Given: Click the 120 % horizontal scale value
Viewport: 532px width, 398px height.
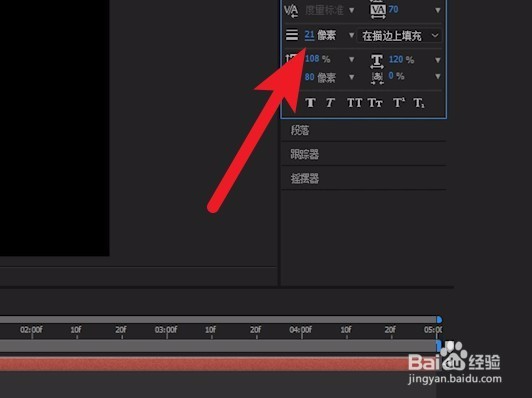Looking at the screenshot, I should tap(401, 60).
